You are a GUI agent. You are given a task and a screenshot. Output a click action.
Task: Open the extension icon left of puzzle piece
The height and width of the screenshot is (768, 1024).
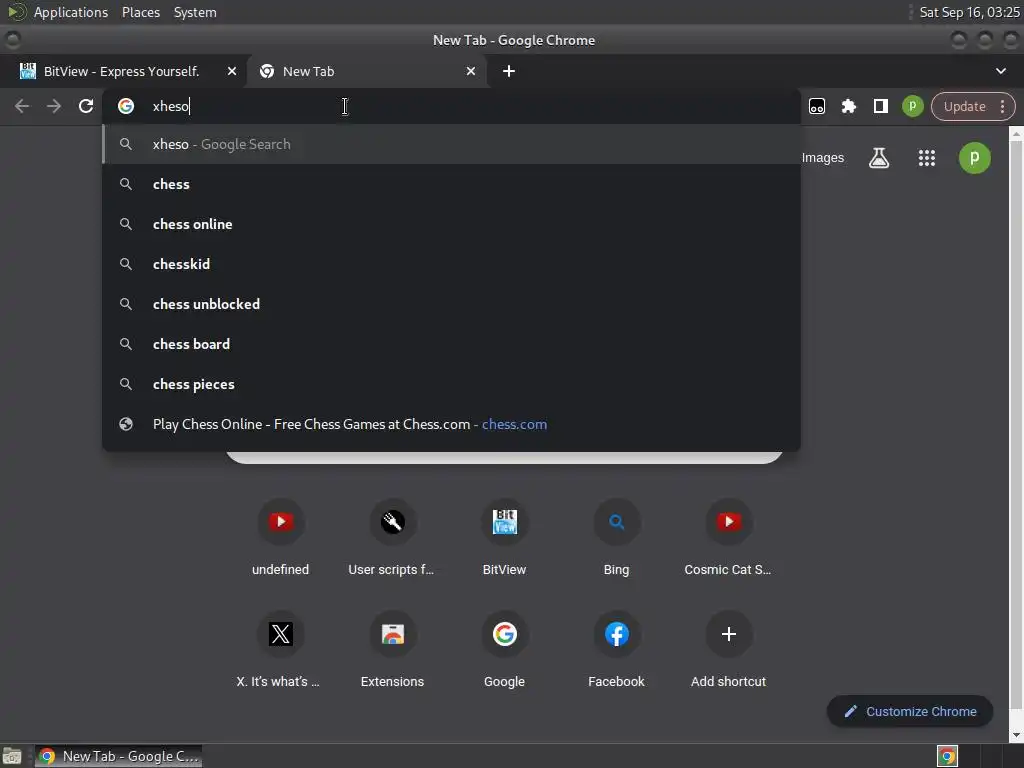tap(817, 106)
